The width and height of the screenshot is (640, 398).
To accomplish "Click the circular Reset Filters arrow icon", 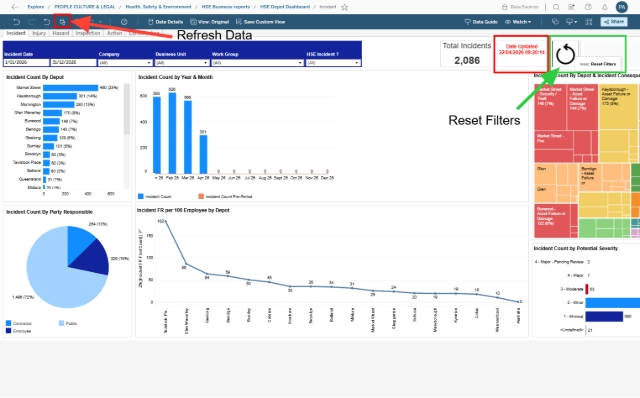I will (565, 54).
